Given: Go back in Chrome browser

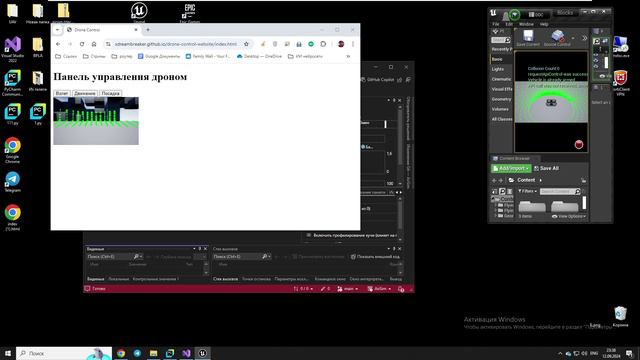Looking at the screenshot, I should [x=58, y=44].
